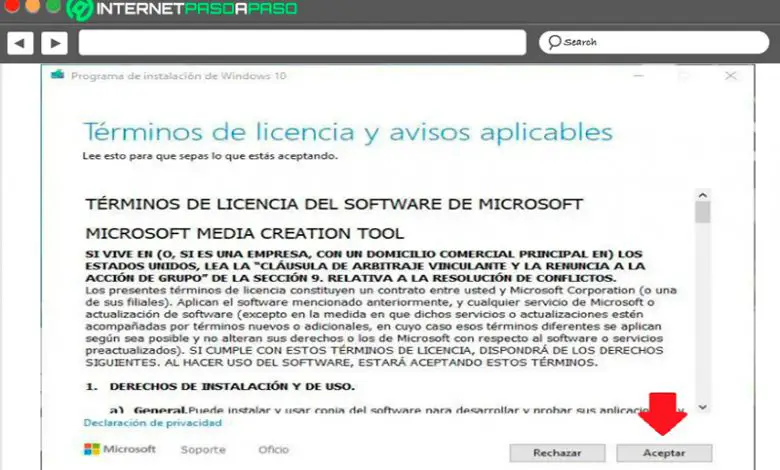Click the Windows 10 setup title icon
This screenshot has height=470, width=780.
[x=58, y=75]
